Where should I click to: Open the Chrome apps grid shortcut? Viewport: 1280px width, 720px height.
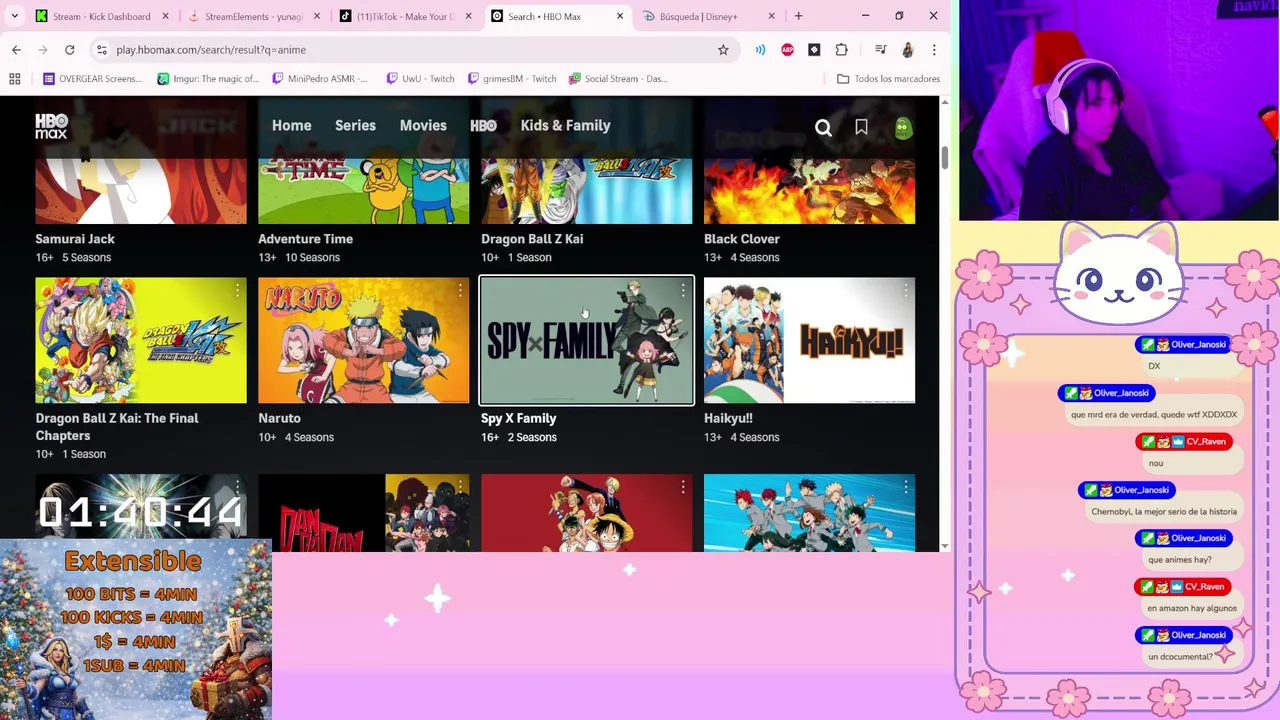click(x=15, y=78)
